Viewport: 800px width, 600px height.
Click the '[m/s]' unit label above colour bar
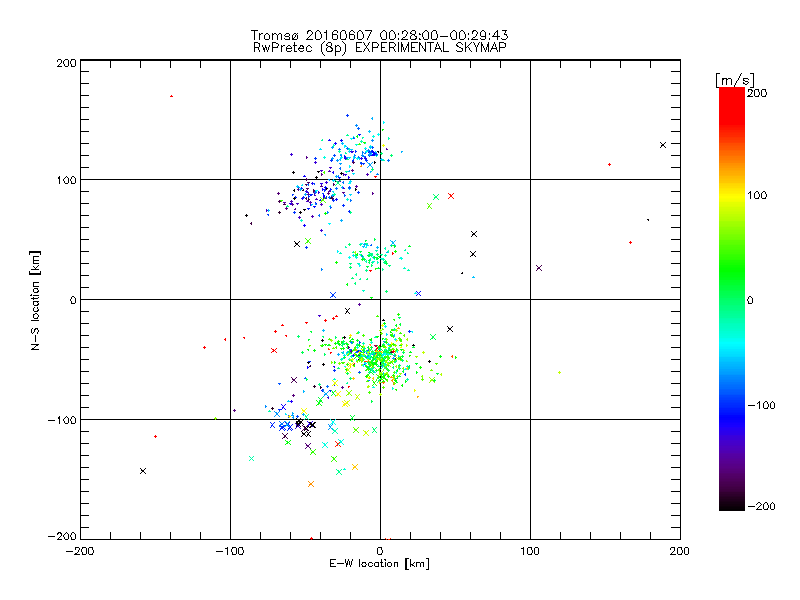[x=735, y=80]
